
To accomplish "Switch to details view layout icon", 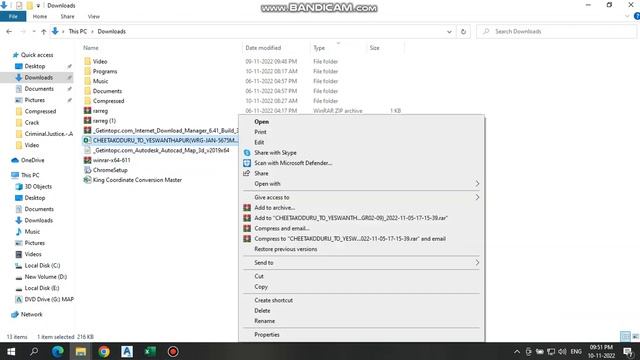I will 625,336.
